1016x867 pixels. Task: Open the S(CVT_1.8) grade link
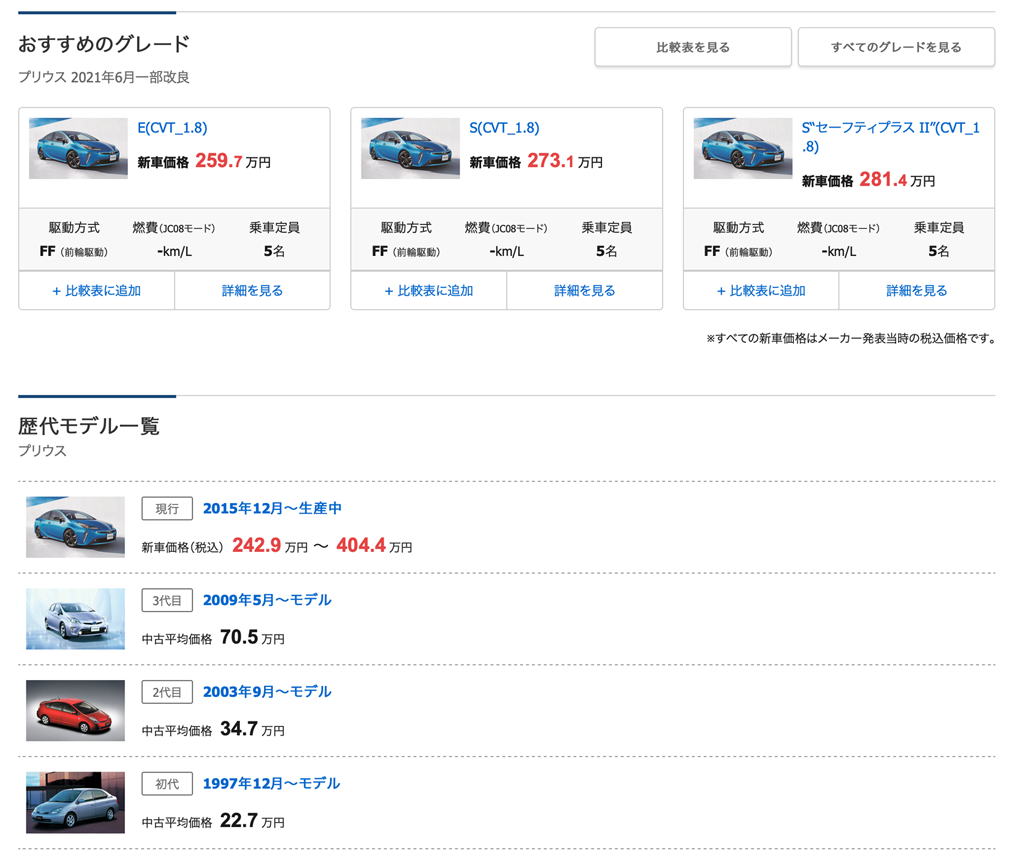coord(504,128)
